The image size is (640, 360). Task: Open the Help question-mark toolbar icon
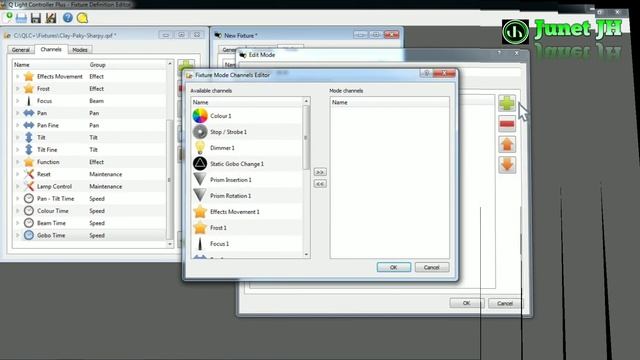(x=68, y=18)
